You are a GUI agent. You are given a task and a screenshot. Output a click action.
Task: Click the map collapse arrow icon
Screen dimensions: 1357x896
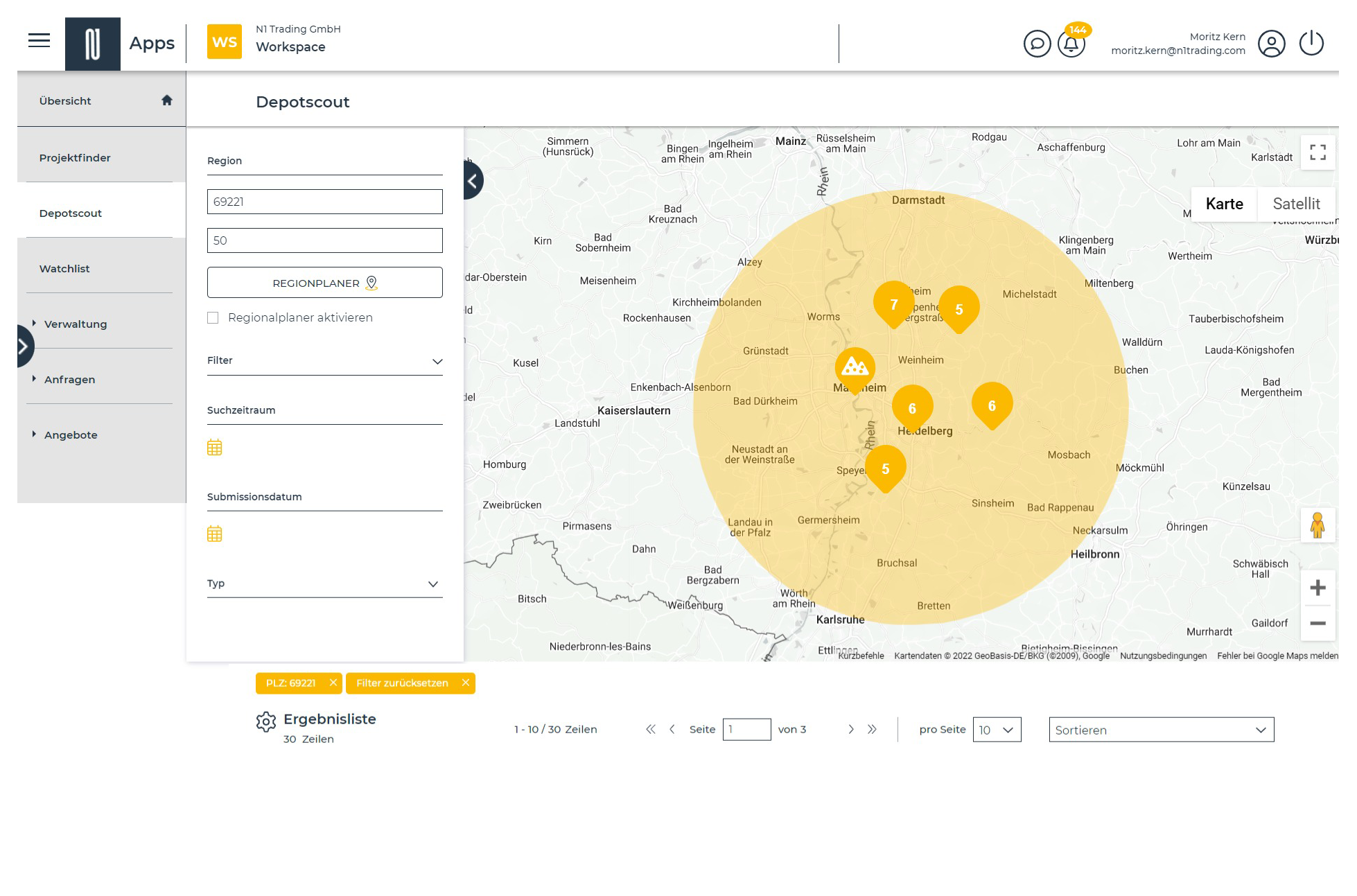pos(472,181)
